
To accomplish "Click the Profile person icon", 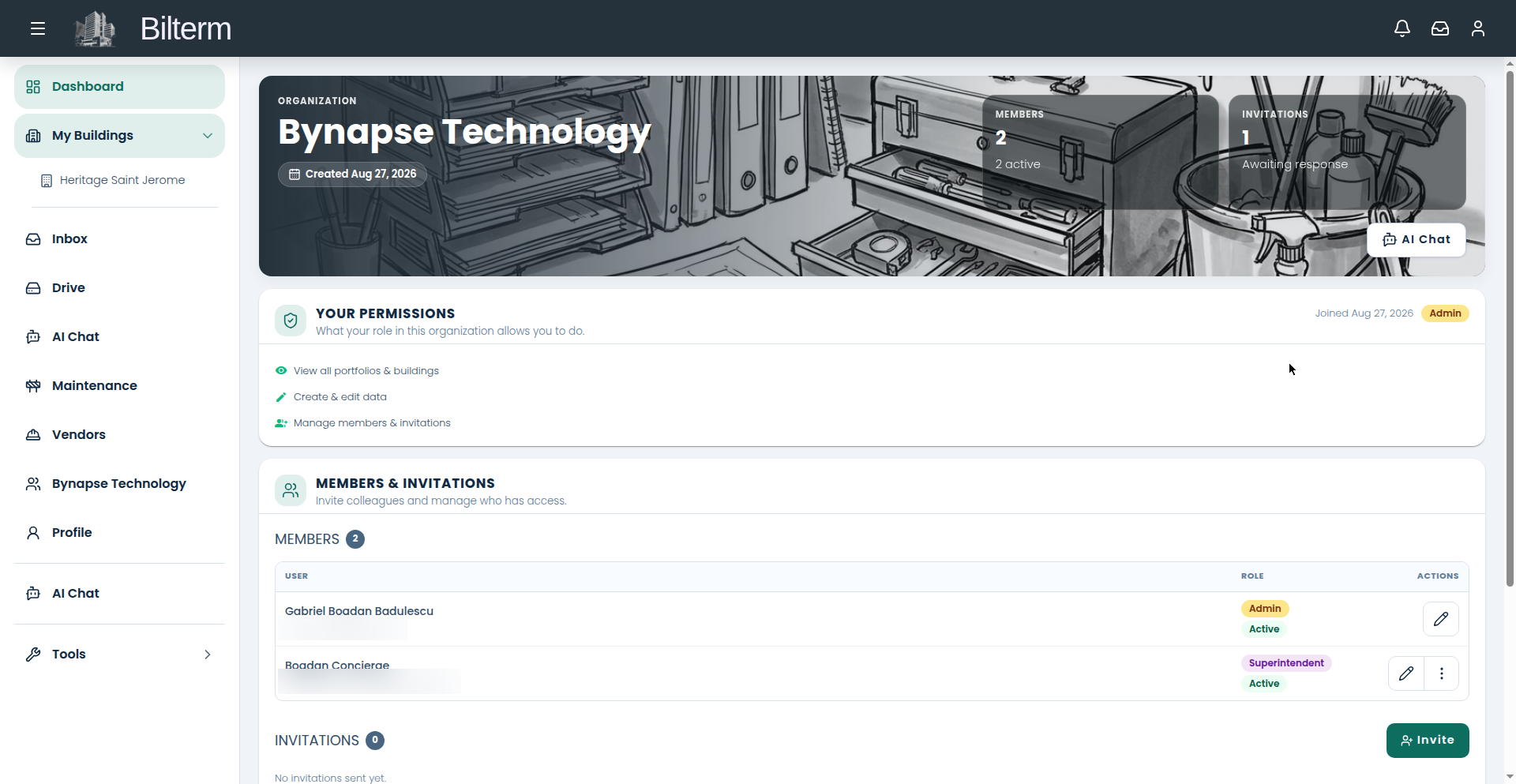I will pos(33,533).
